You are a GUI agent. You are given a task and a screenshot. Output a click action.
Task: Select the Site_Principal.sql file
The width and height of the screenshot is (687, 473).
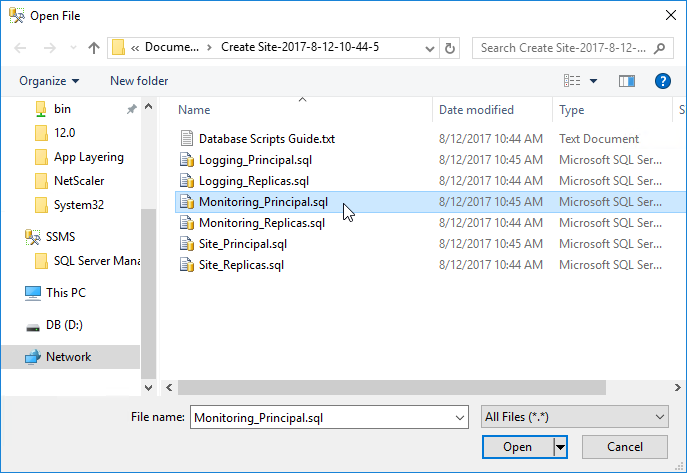tap(243, 244)
